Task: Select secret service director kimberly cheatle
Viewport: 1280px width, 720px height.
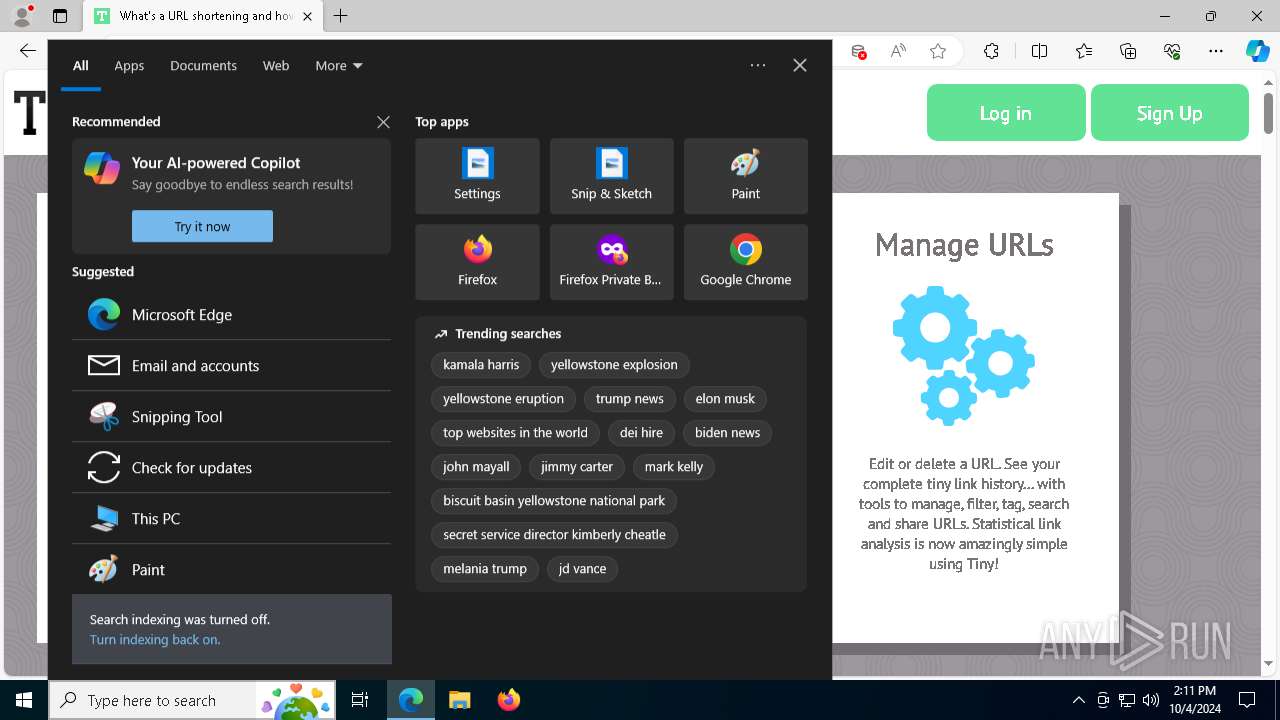Action: (554, 535)
